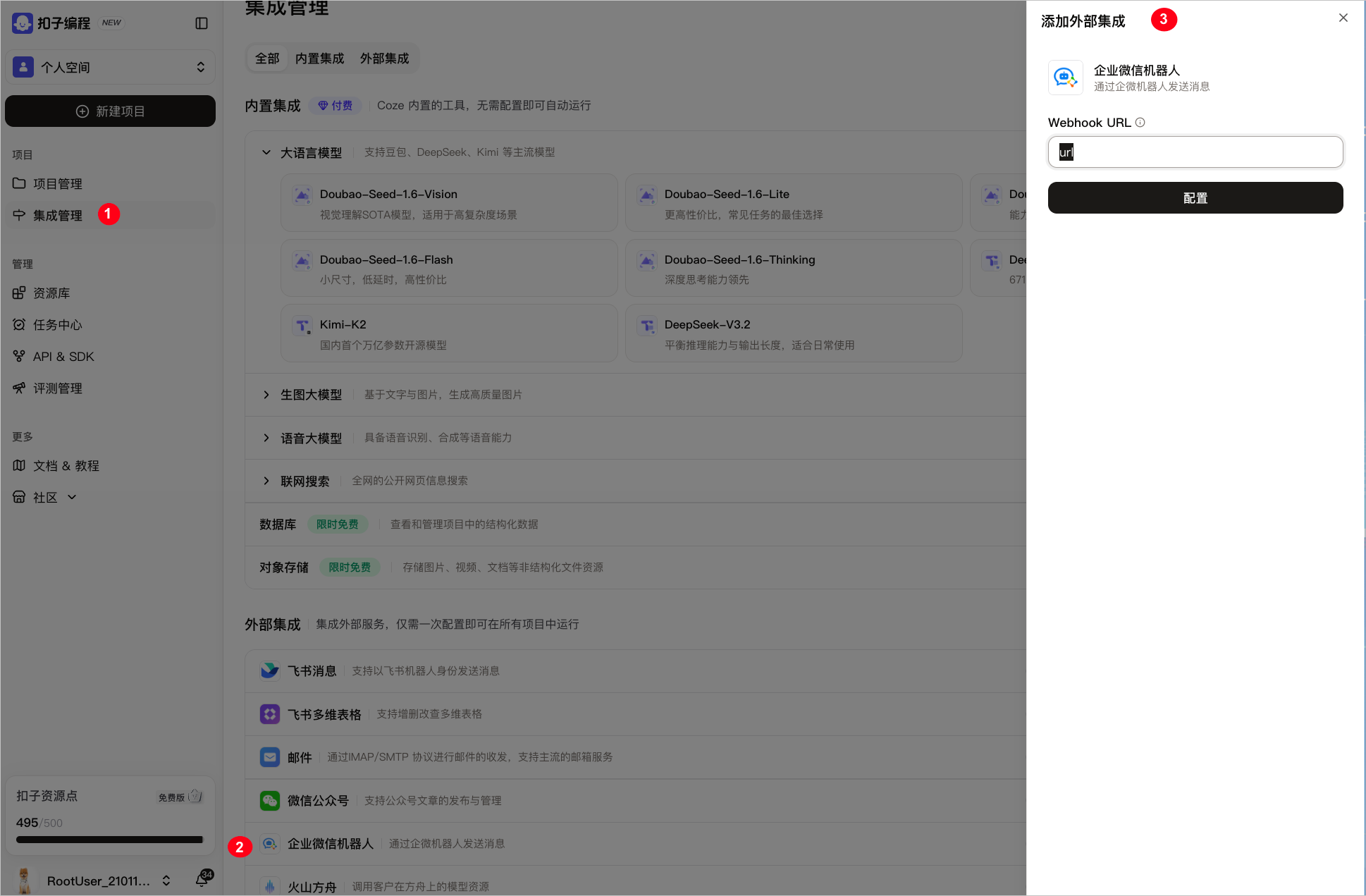Click the Webhook URL info icon
Screen dimensions: 1366x896
1140,123
